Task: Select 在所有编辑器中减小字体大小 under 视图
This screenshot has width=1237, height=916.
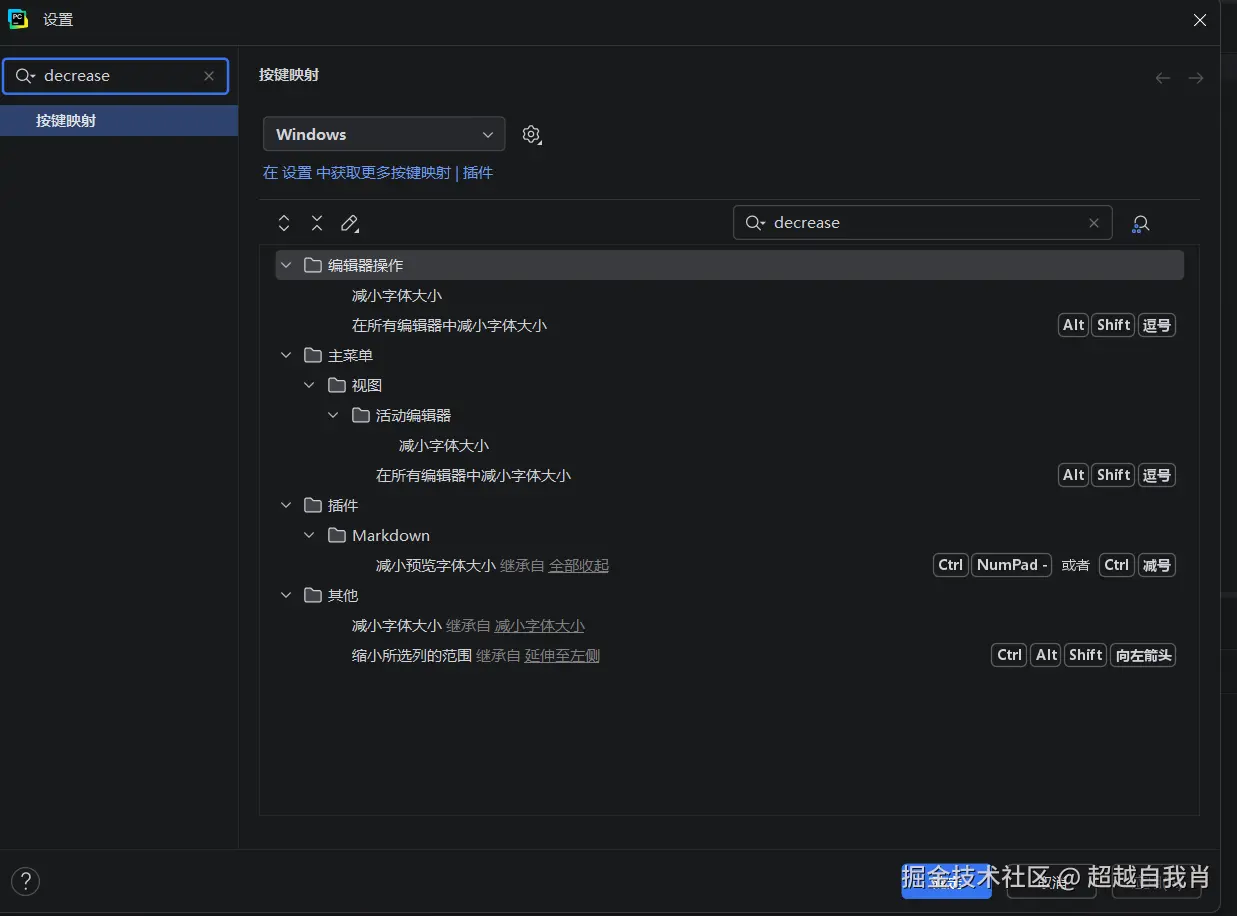Action: click(x=473, y=475)
